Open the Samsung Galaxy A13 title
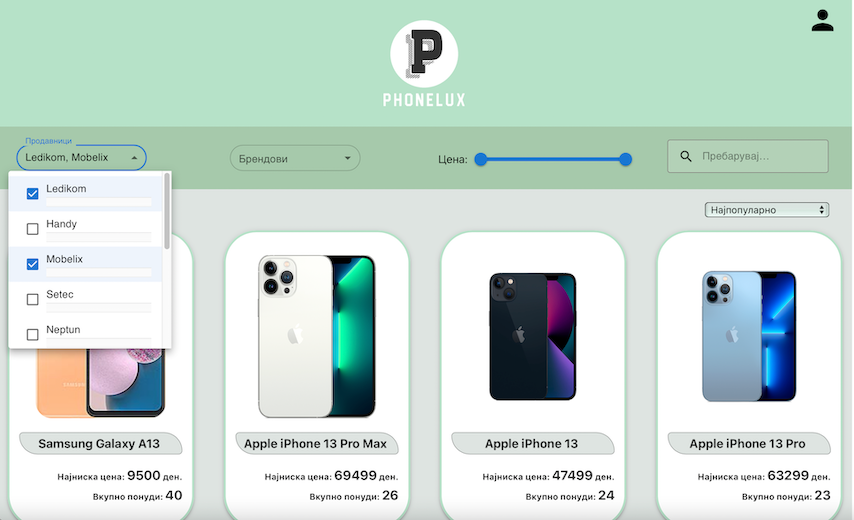Viewport: 854px width, 520px height. (99, 444)
